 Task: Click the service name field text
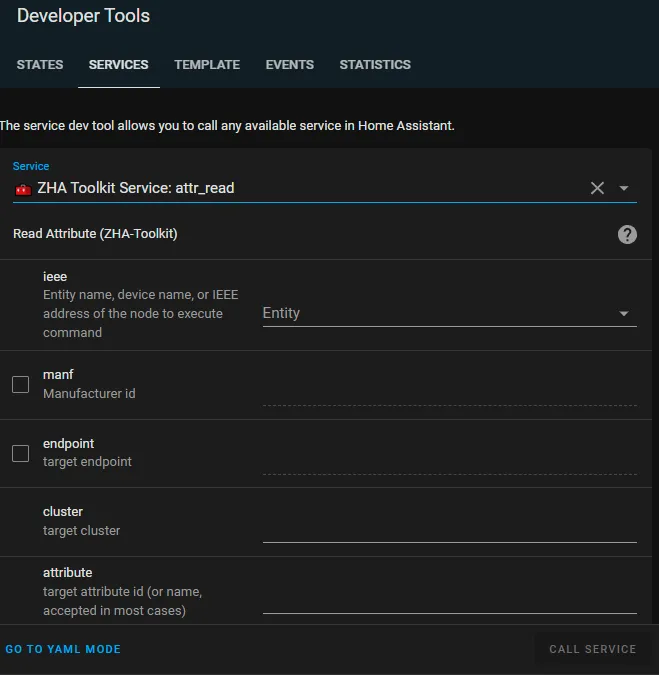point(136,188)
